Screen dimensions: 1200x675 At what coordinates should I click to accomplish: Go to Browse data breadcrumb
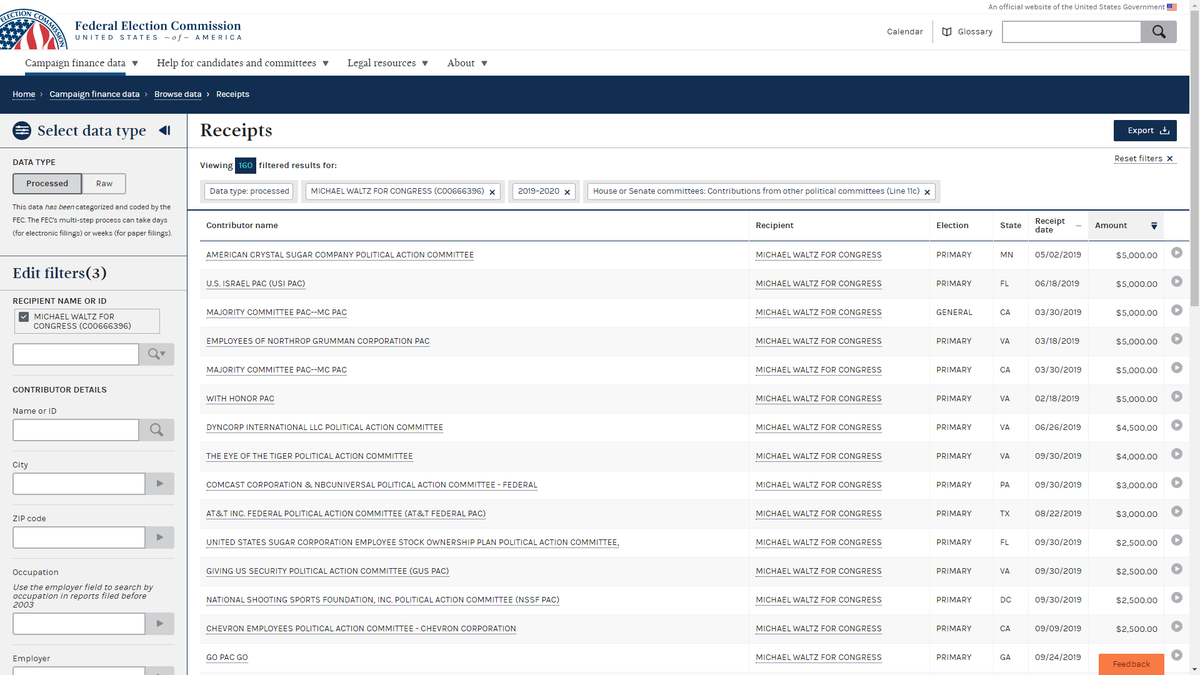coord(178,94)
